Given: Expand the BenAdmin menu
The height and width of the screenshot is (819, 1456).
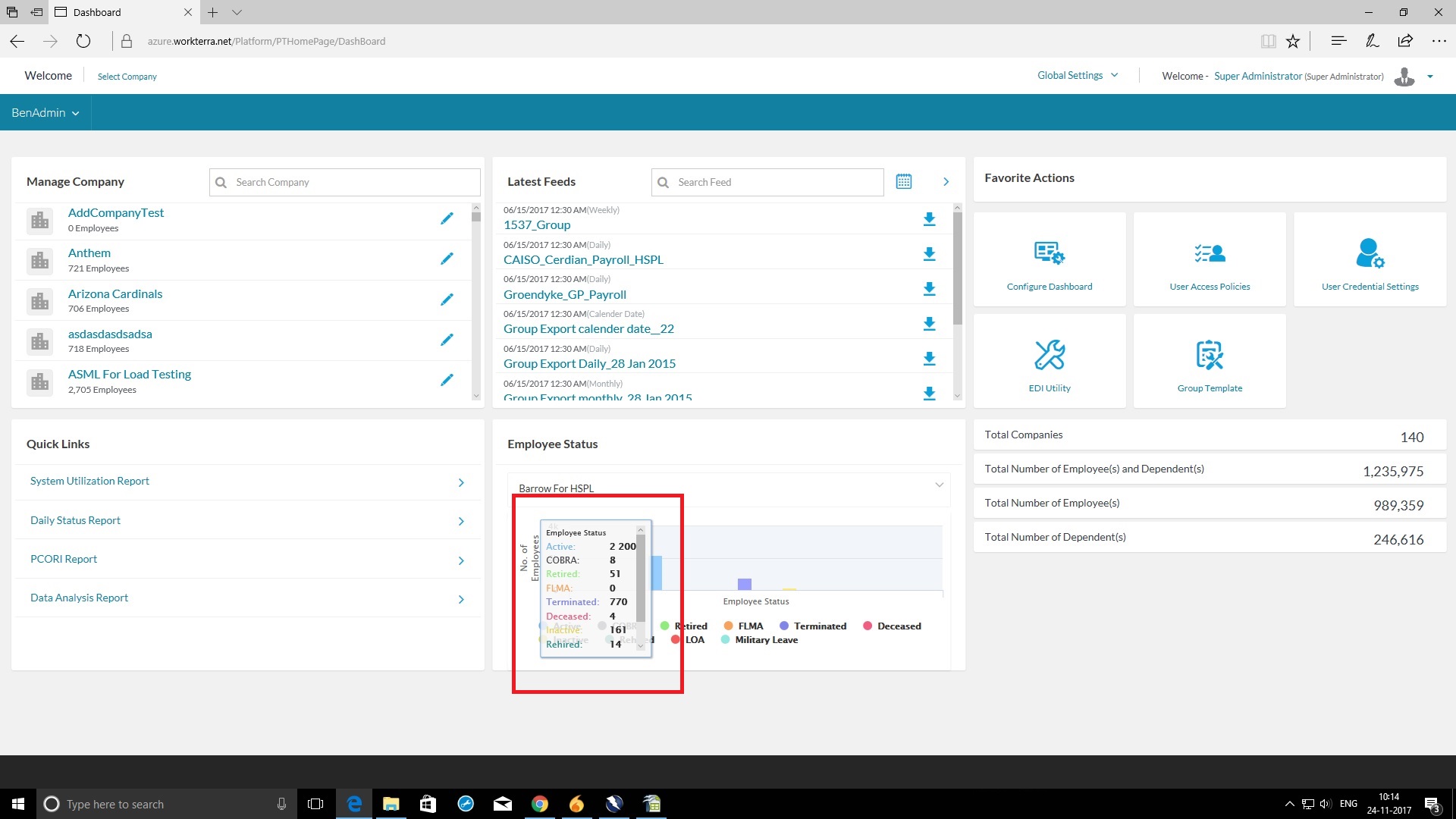Looking at the screenshot, I should [45, 113].
